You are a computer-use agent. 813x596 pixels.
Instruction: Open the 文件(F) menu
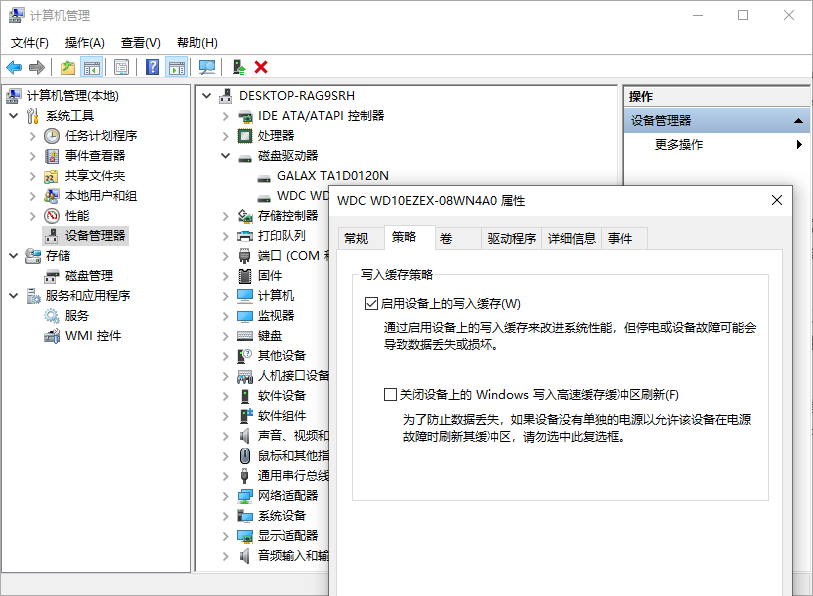pos(30,43)
